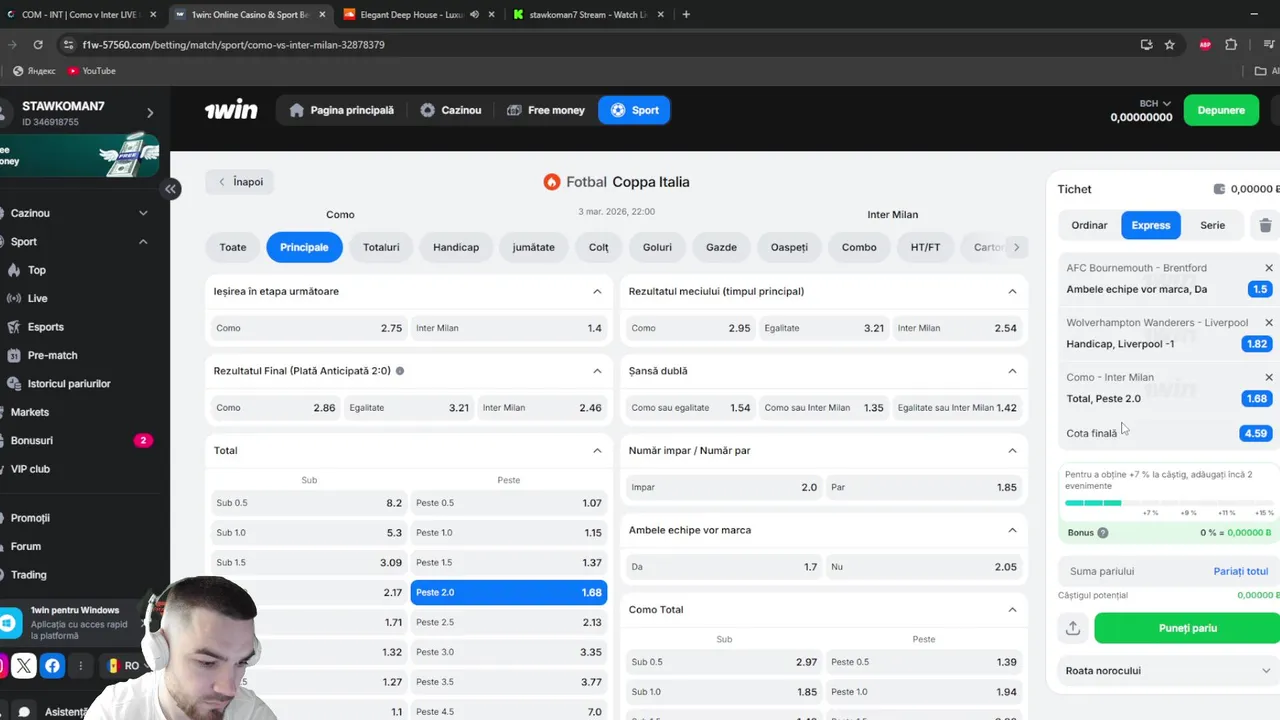Switch to Handicap tab

[456, 247]
